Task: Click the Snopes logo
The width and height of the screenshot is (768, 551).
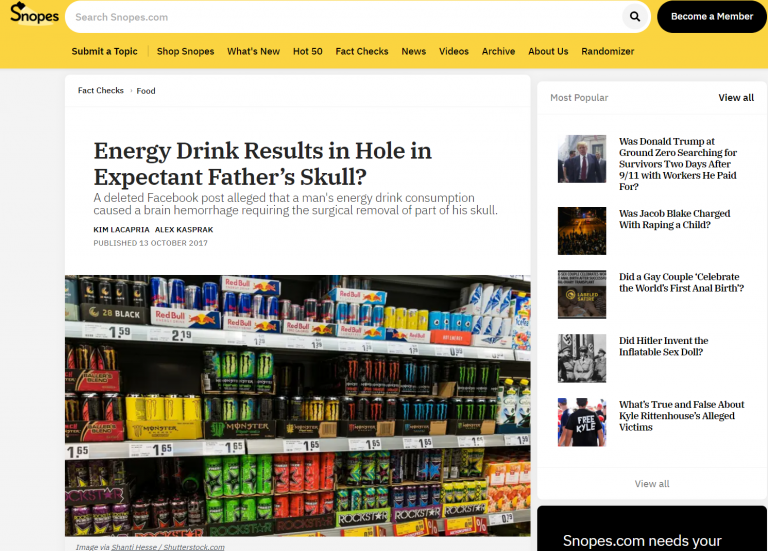Action: [x=34, y=14]
